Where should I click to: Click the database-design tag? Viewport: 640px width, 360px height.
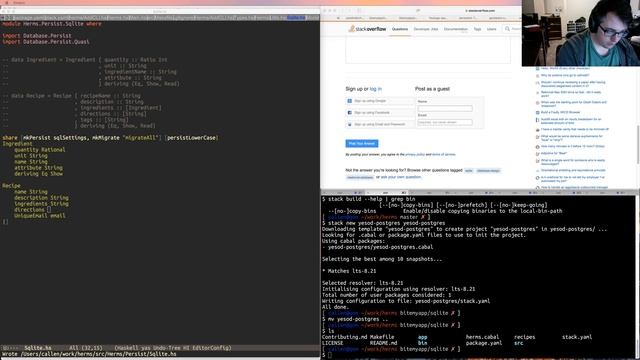point(488,171)
